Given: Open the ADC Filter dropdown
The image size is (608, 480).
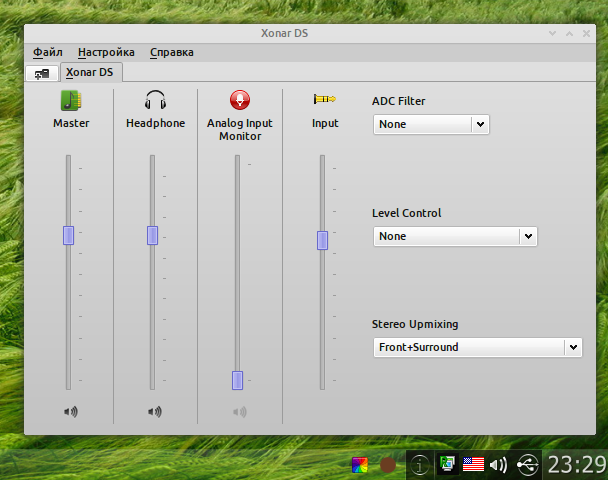Looking at the screenshot, I should [x=431, y=124].
